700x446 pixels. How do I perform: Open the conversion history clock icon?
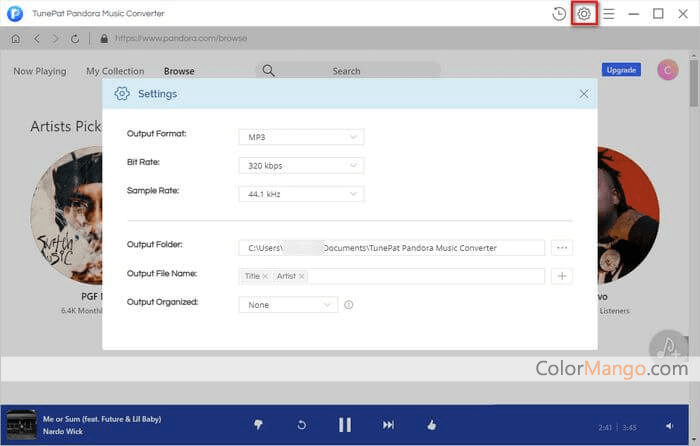click(559, 14)
